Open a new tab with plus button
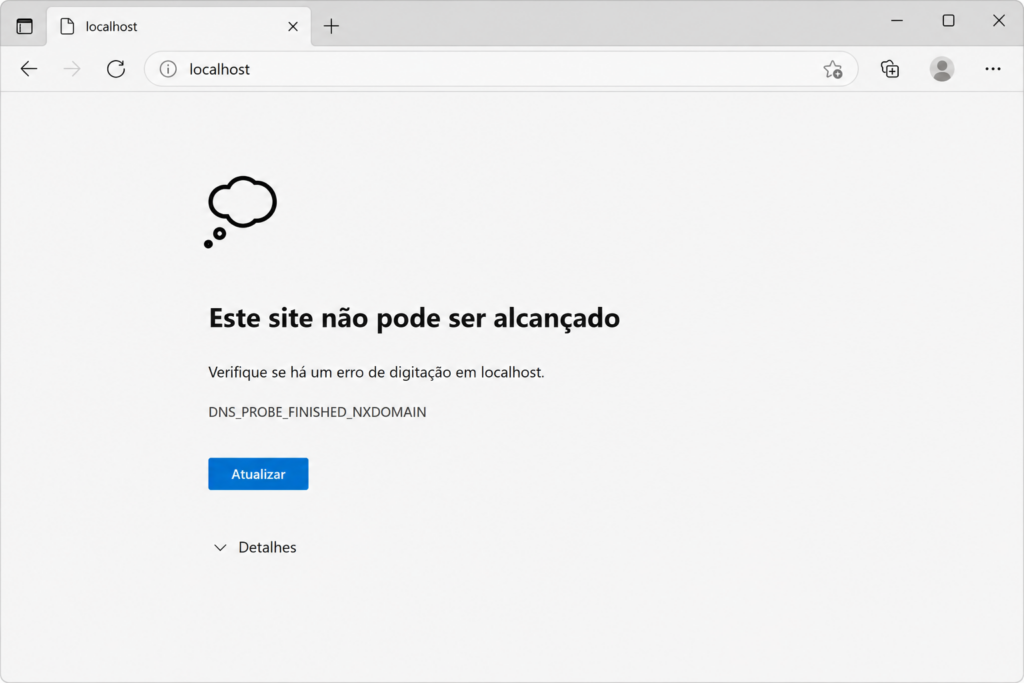The height and width of the screenshot is (683, 1024). point(331,26)
